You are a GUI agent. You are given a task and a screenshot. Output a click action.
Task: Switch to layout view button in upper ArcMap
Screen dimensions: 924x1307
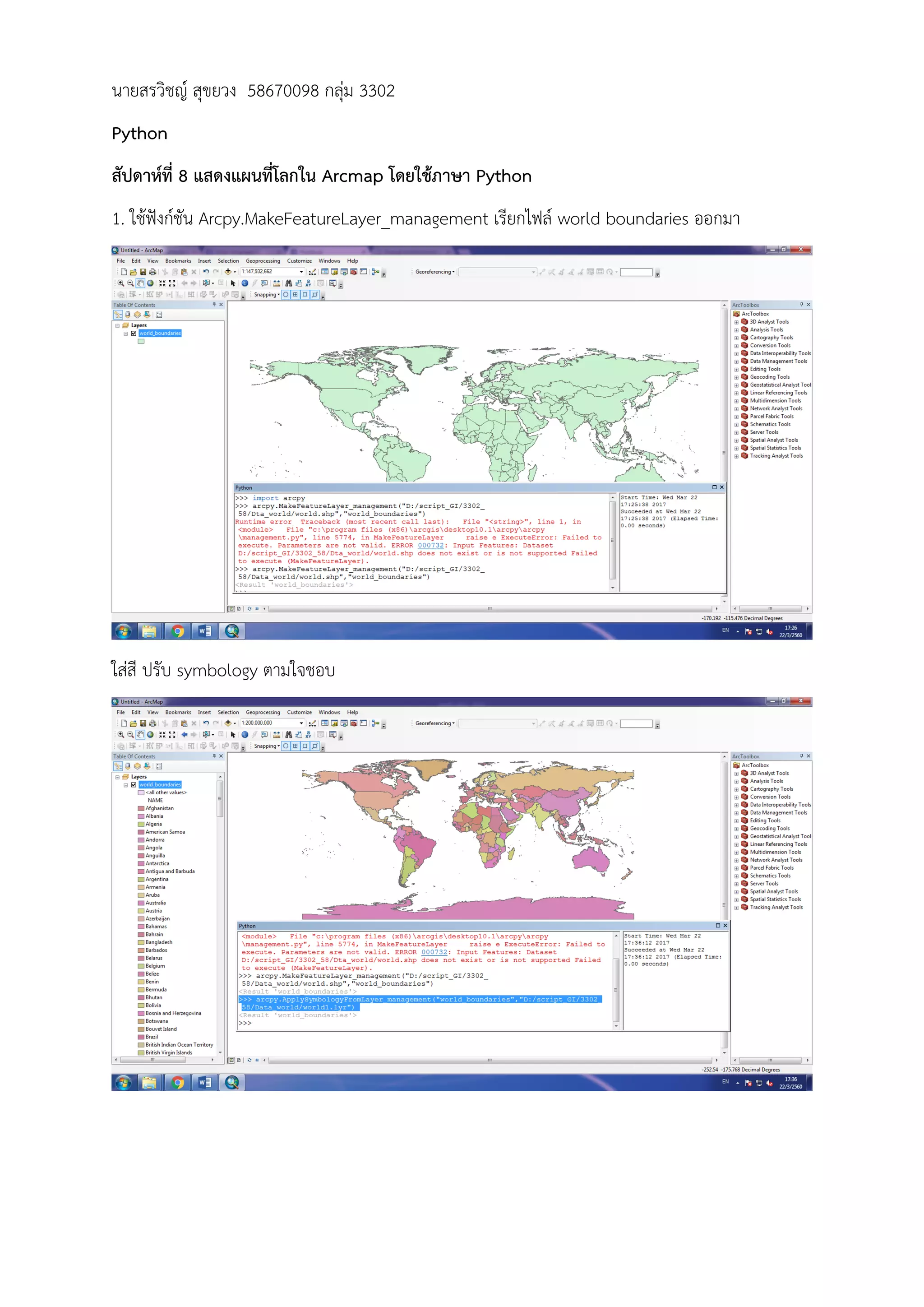[x=238, y=608]
